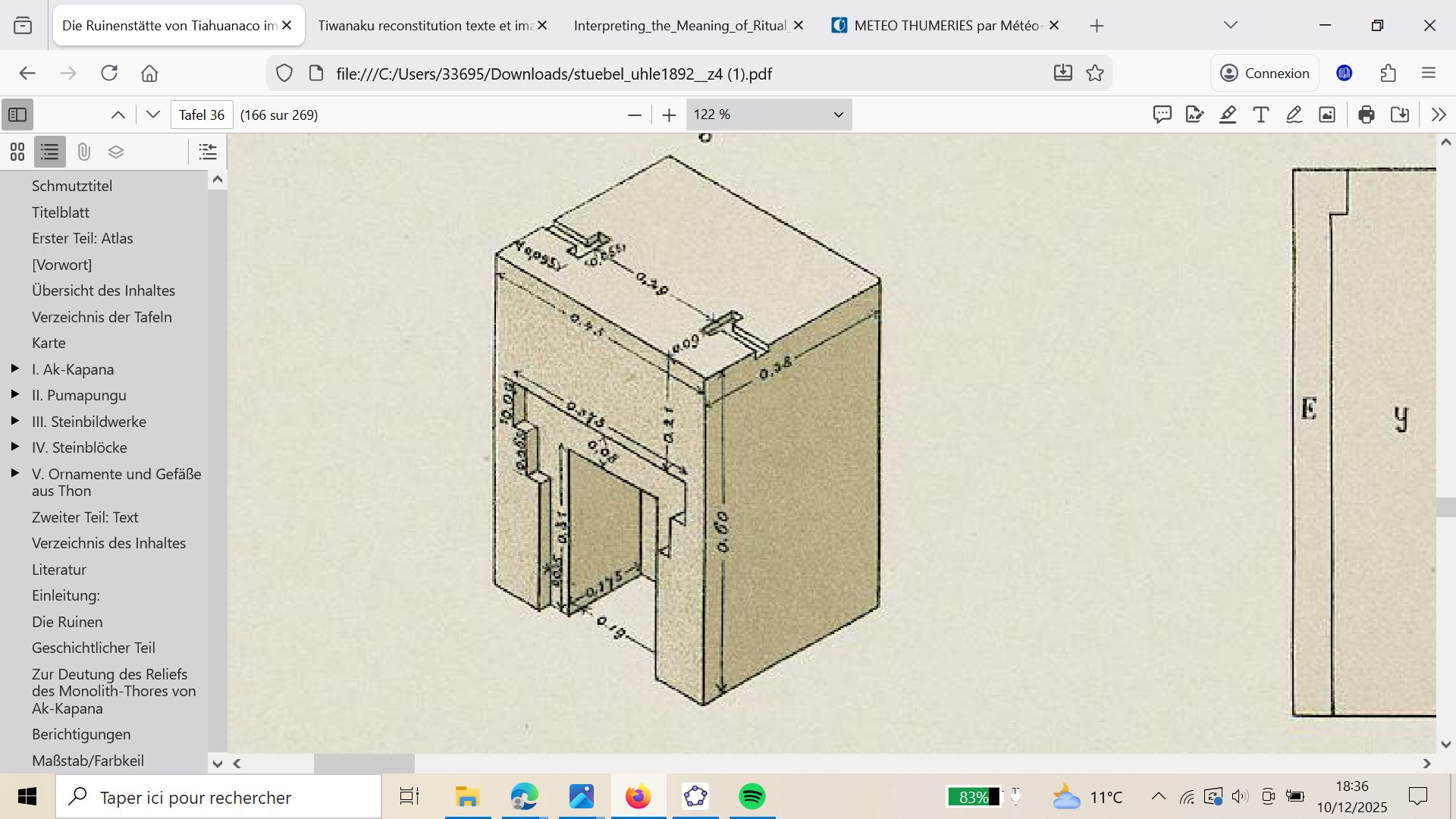Switch the sidebar to document outline view
The height and width of the screenshot is (819, 1456).
(50, 152)
